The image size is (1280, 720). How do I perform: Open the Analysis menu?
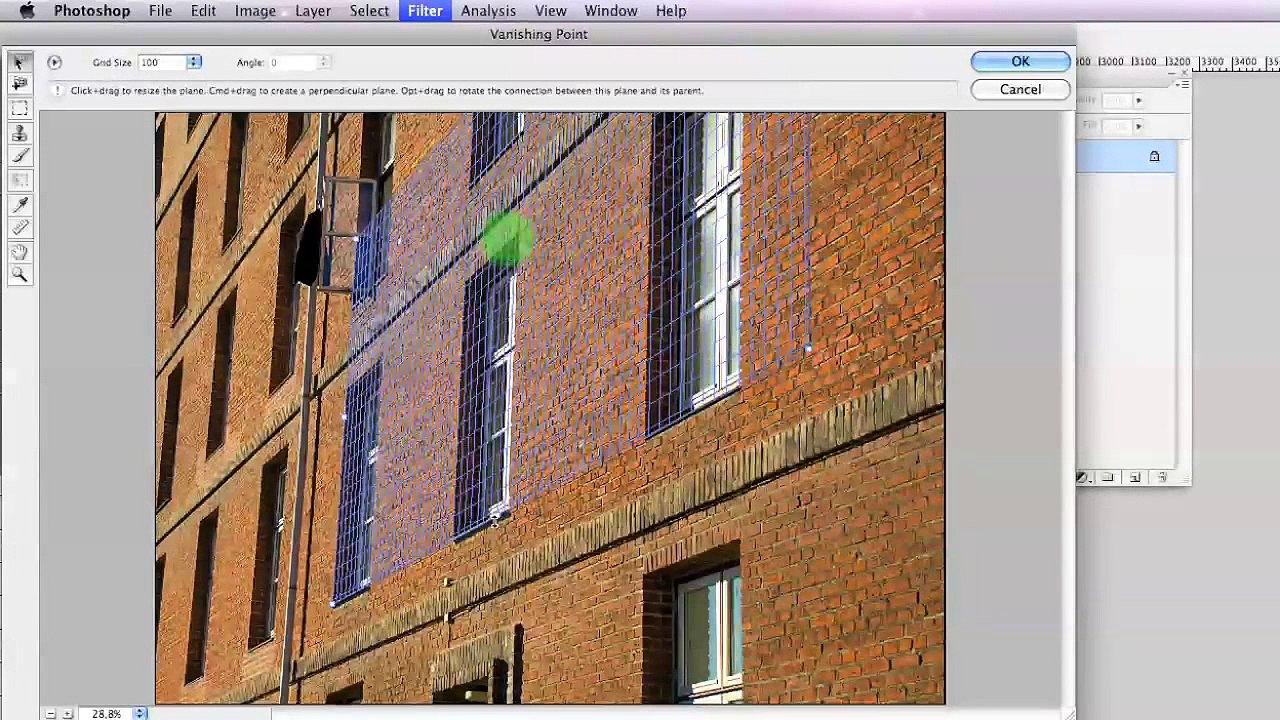coord(488,11)
